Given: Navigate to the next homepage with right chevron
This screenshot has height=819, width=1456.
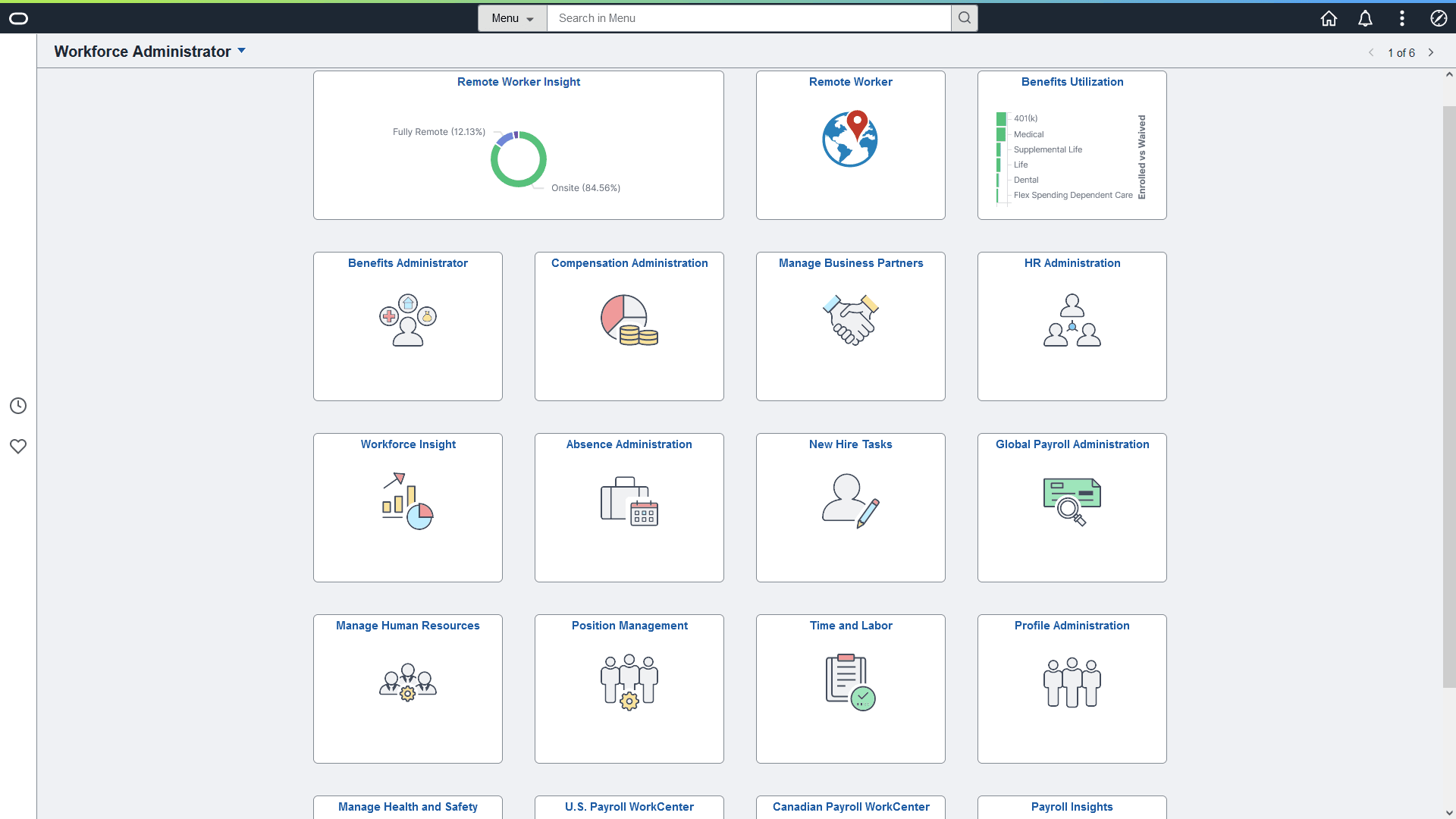Looking at the screenshot, I should [x=1430, y=52].
